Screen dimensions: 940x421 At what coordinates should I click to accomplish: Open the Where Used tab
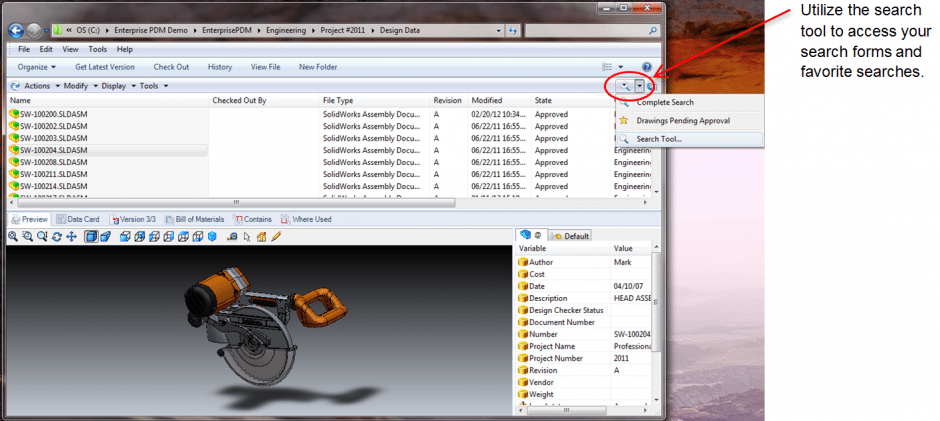point(306,219)
